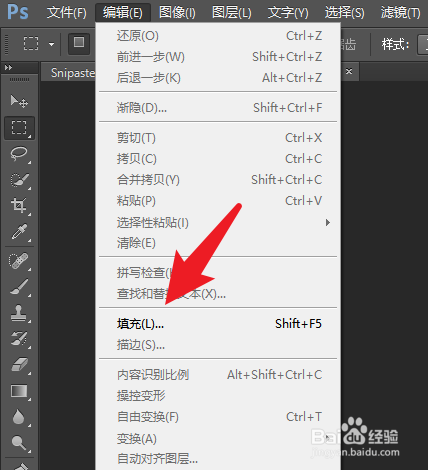The image size is (428, 470).
Task: Expand 变换(A) submenu
Action: click(219, 438)
